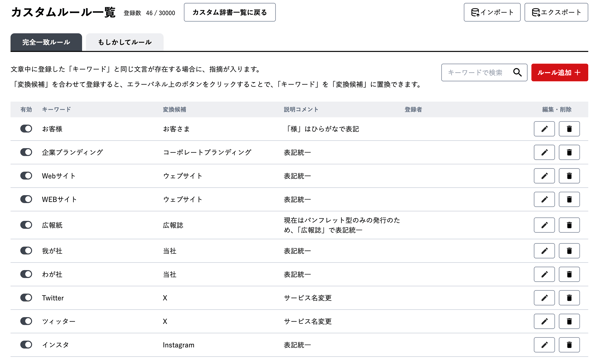Edit the ツイッター rule
Screen dimensions: 600x360
tap(544, 321)
